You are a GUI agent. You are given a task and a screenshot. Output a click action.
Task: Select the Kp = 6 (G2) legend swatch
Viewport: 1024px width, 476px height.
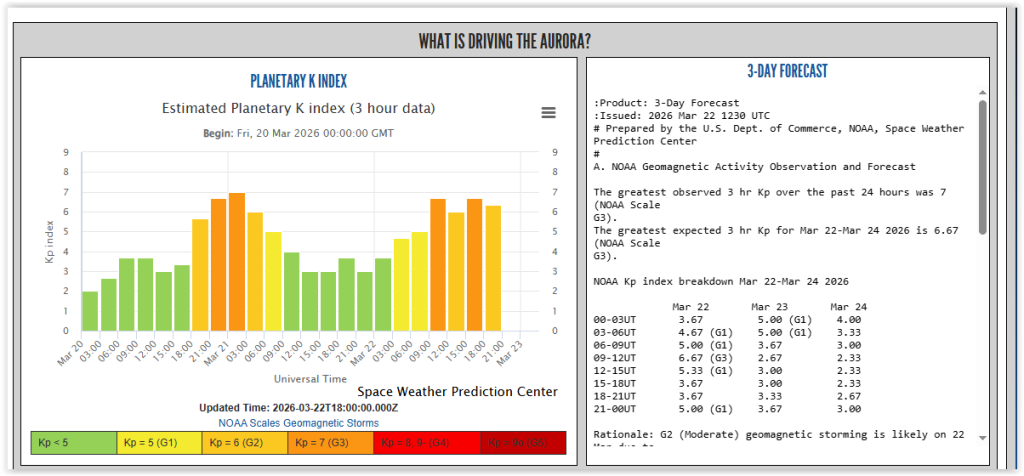tap(244, 442)
